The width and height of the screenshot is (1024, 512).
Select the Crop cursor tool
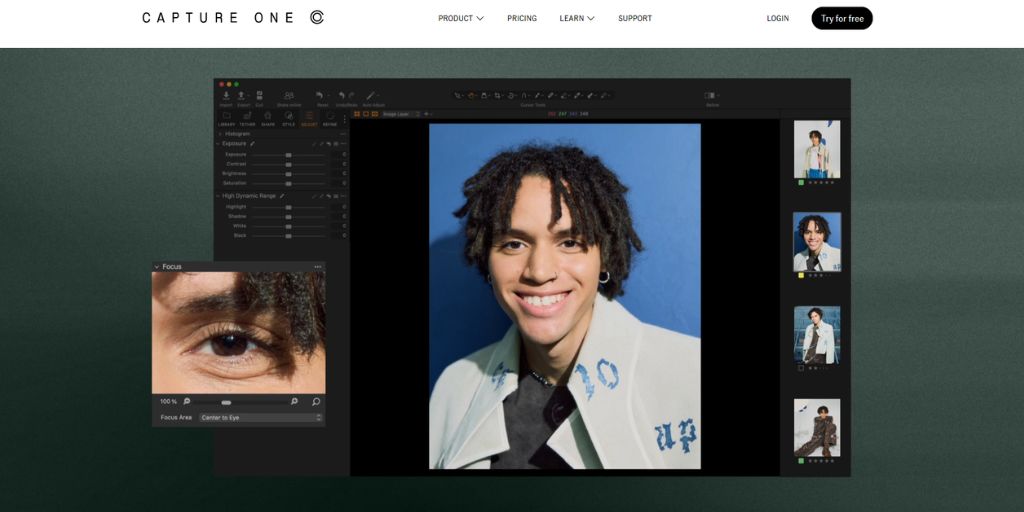coord(498,95)
